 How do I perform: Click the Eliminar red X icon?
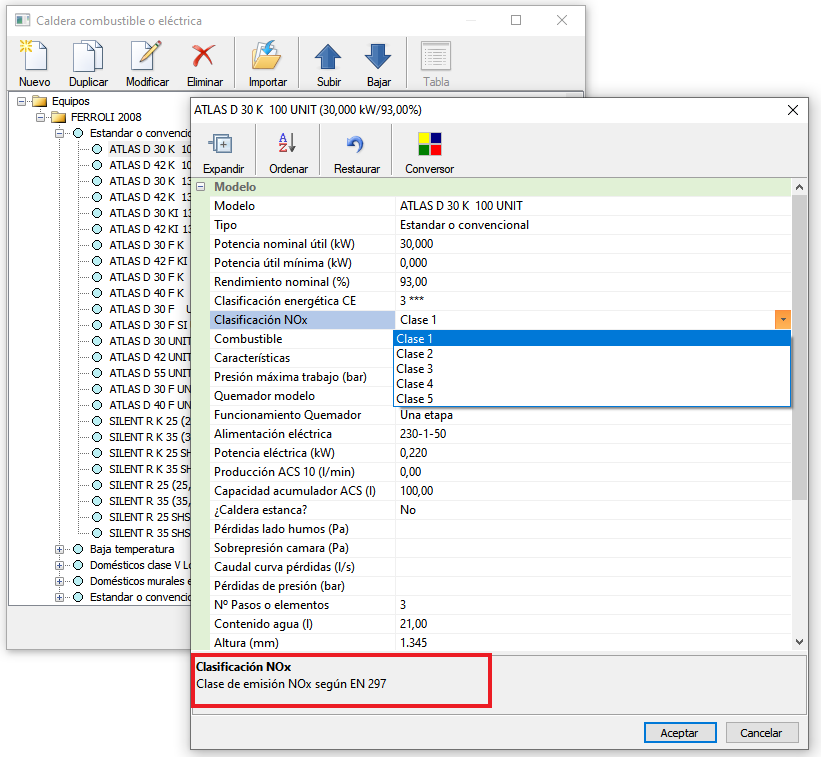point(204,56)
